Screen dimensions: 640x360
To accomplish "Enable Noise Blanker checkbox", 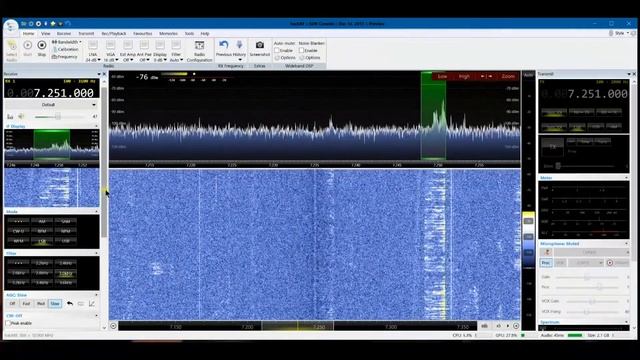I will tap(302, 51).
